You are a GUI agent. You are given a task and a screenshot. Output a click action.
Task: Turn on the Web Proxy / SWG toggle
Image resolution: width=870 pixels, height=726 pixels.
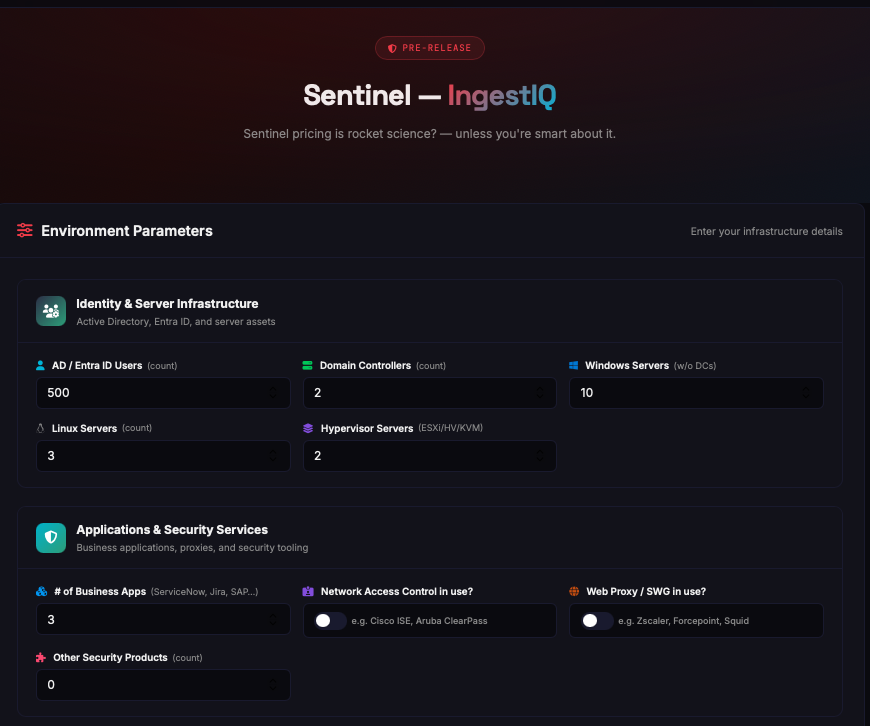tap(597, 621)
